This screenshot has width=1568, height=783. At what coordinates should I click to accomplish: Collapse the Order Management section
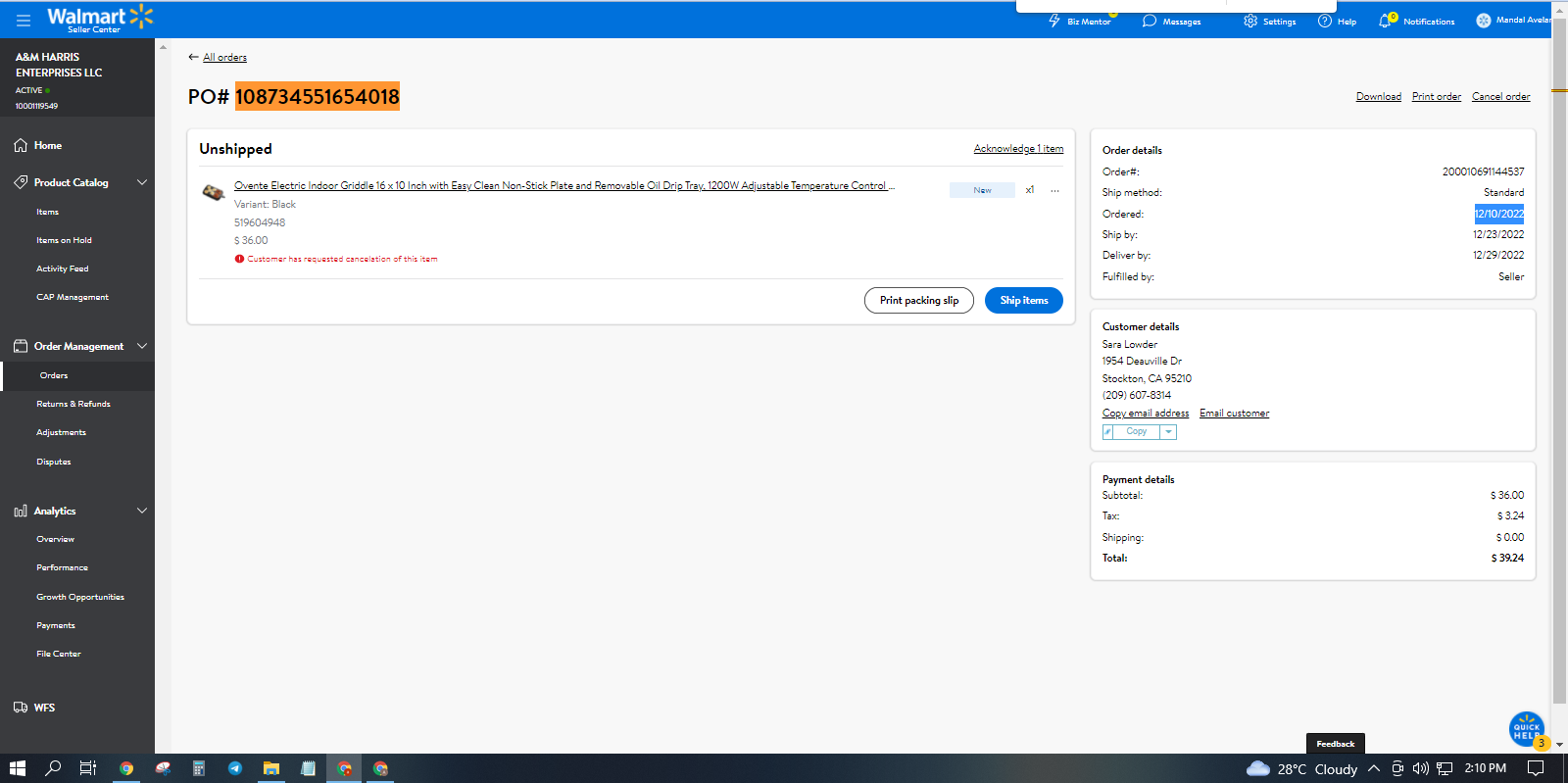pyautogui.click(x=142, y=346)
